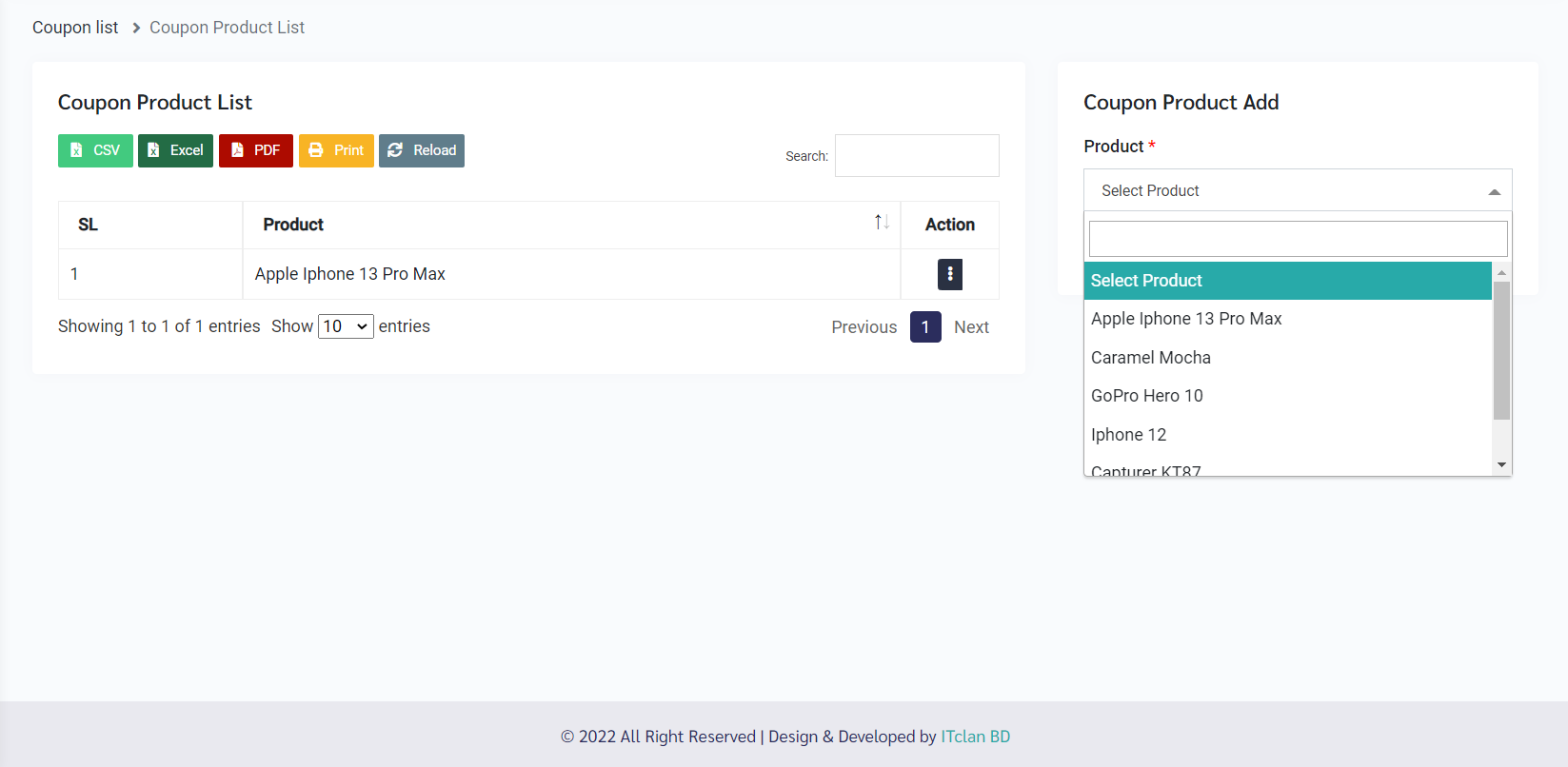Choose Apple Iphone 13 Pro Max option
Image resolution: width=1568 pixels, height=767 pixels.
click(1186, 319)
